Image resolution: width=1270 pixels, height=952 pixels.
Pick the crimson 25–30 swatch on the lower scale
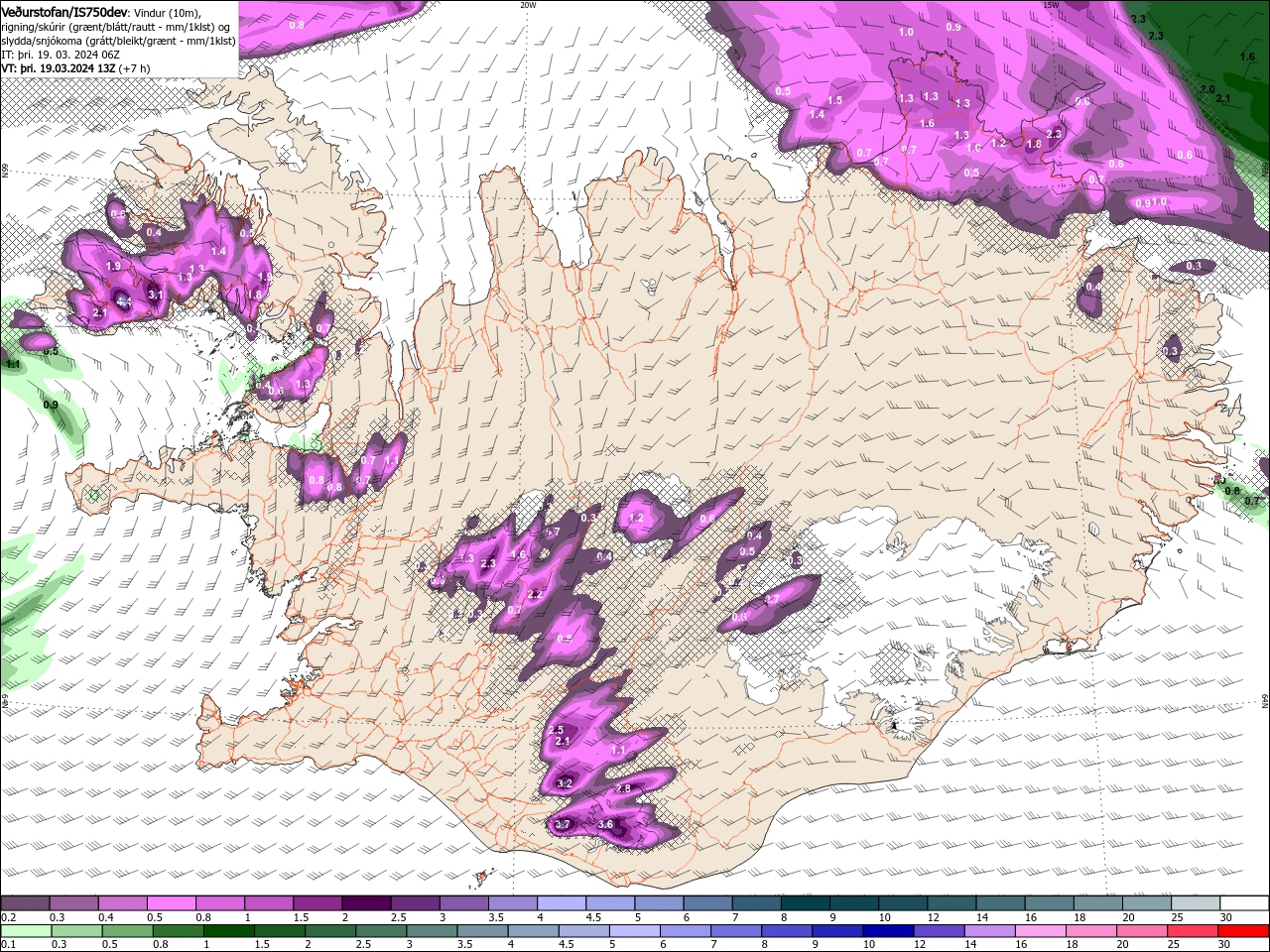tap(1193, 931)
